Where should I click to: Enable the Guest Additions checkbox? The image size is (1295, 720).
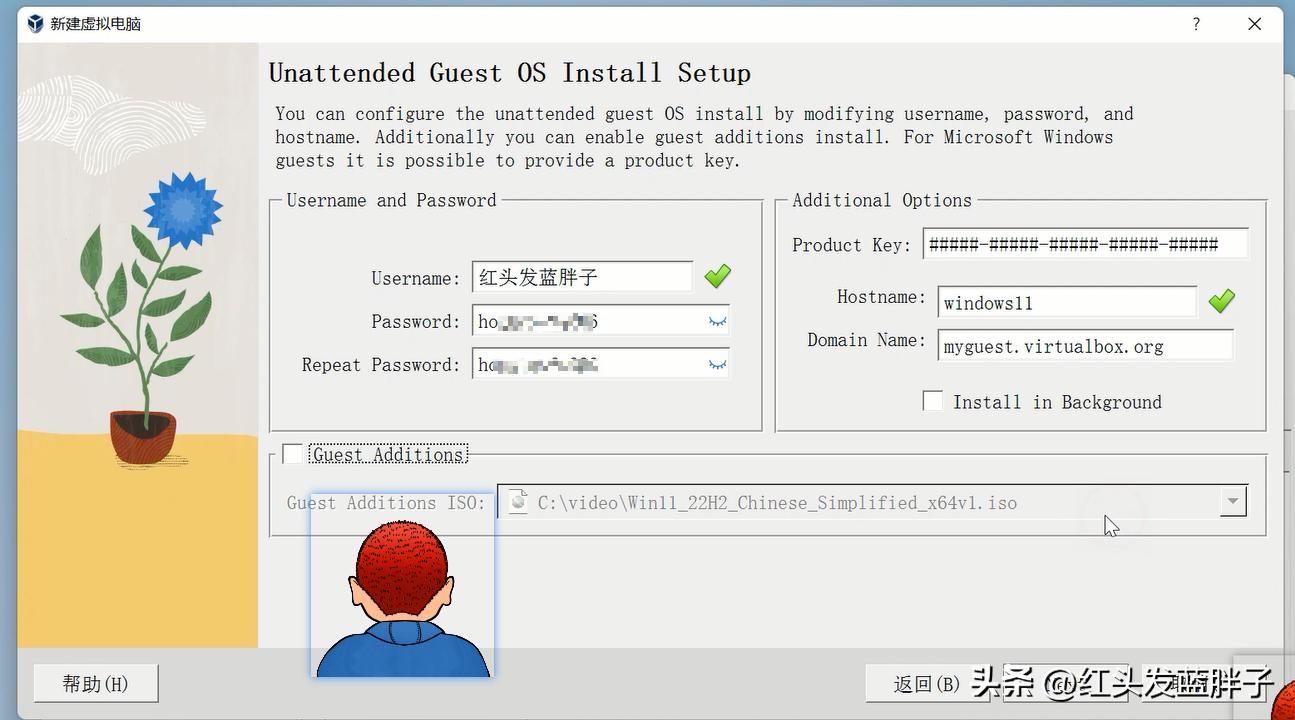coord(292,453)
